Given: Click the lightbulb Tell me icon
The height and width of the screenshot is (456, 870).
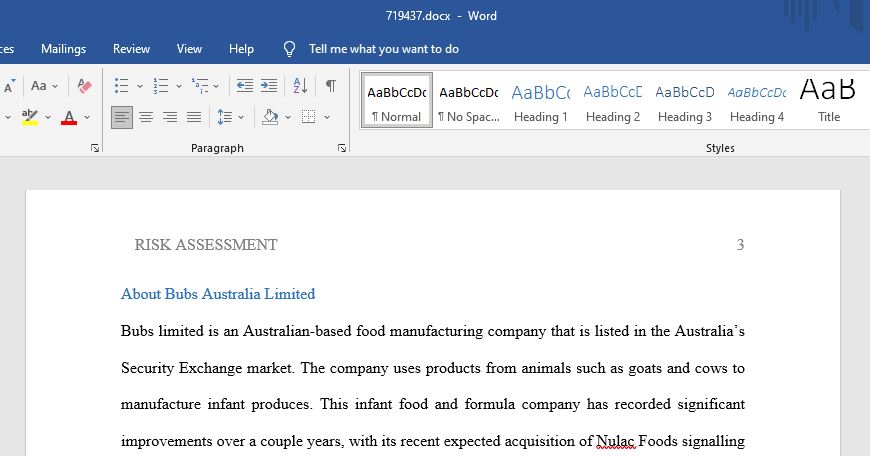Looking at the screenshot, I should (289, 49).
